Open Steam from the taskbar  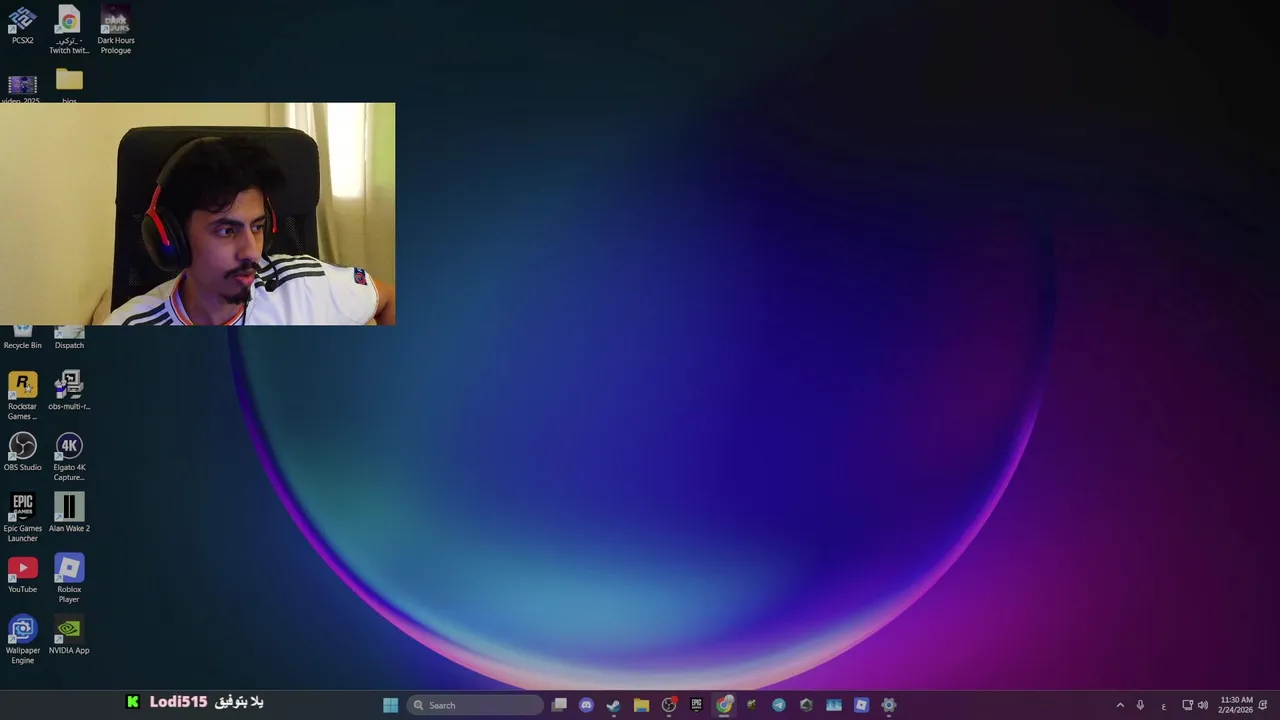click(x=613, y=705)
